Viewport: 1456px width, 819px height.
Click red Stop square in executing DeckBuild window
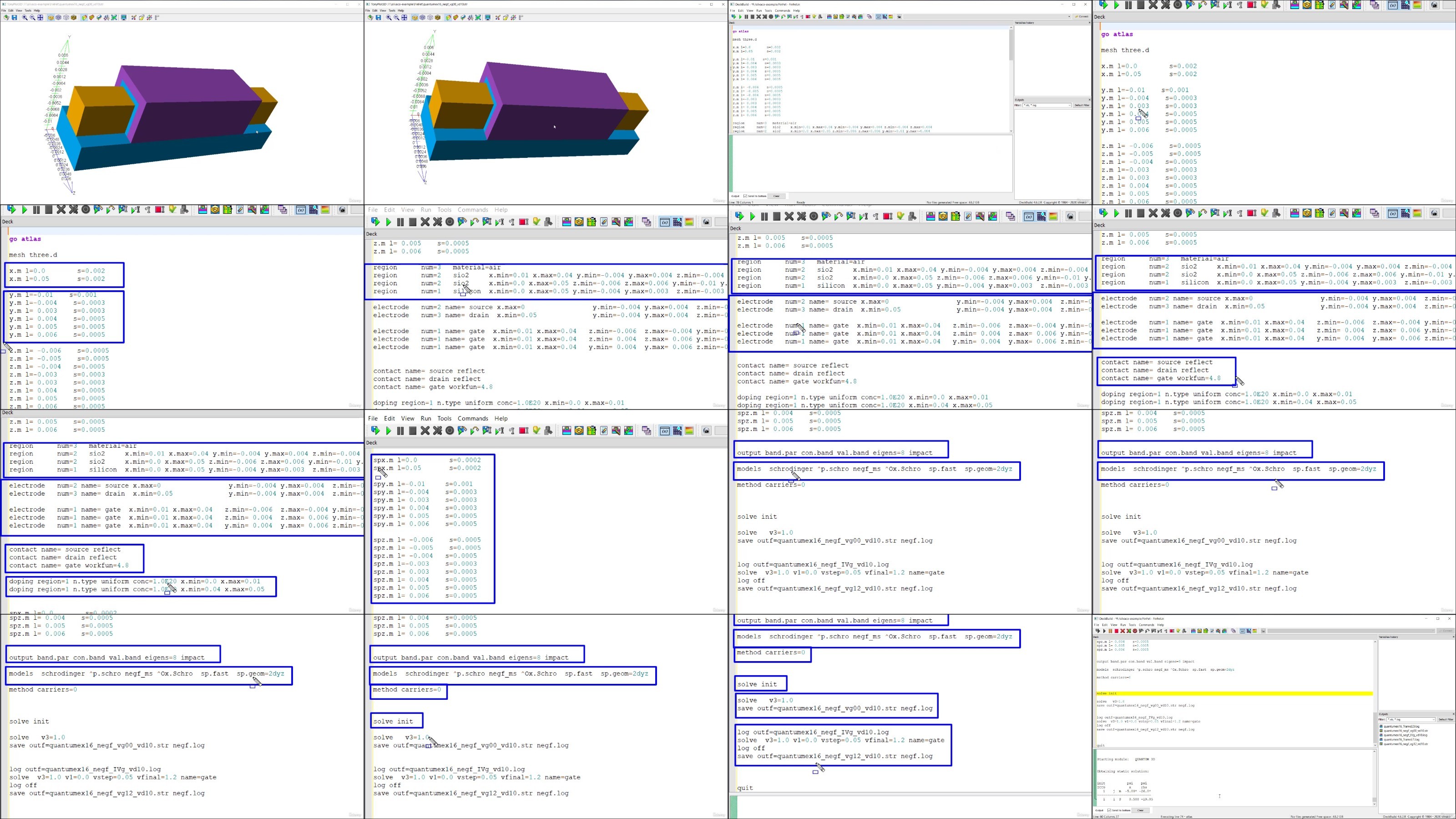click(1116, 632)
